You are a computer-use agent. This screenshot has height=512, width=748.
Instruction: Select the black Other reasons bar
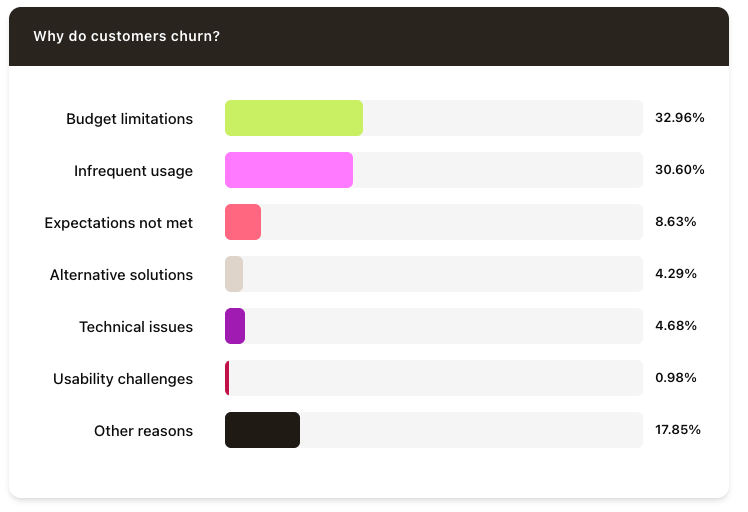pyautogui.click(x=262, y=430)
